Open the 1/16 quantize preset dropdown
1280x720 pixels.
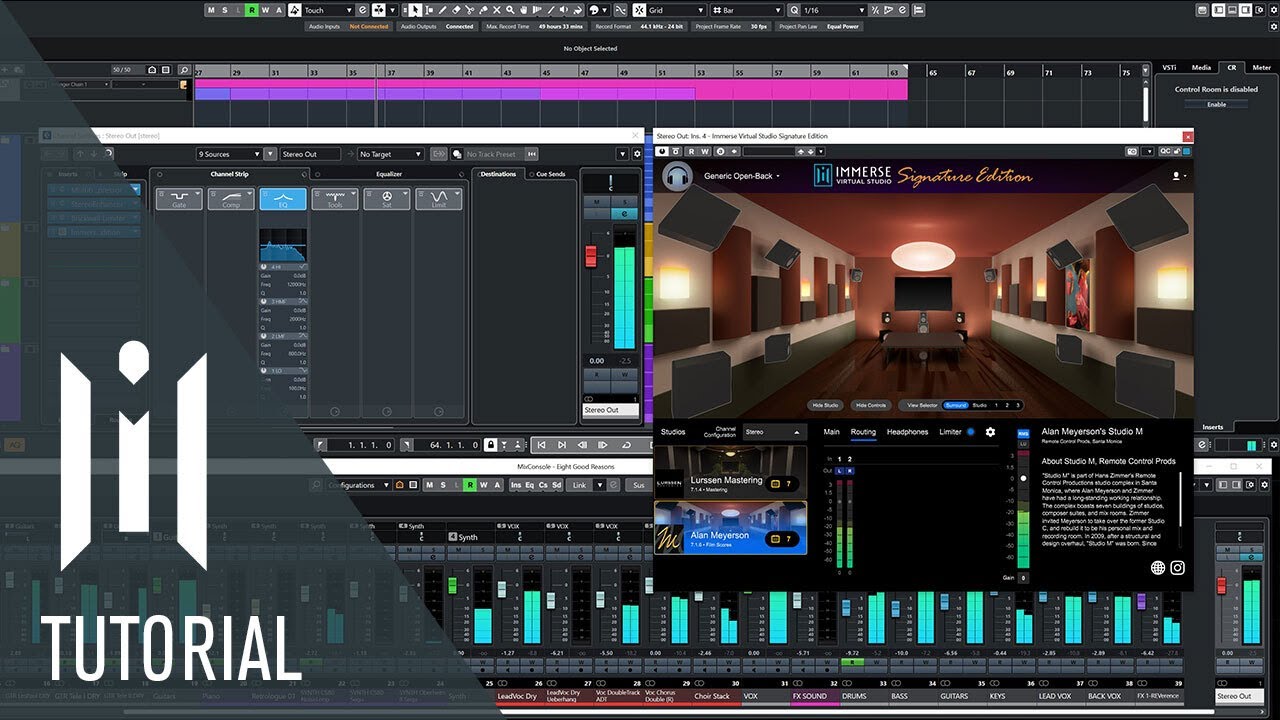coord(835,10)
